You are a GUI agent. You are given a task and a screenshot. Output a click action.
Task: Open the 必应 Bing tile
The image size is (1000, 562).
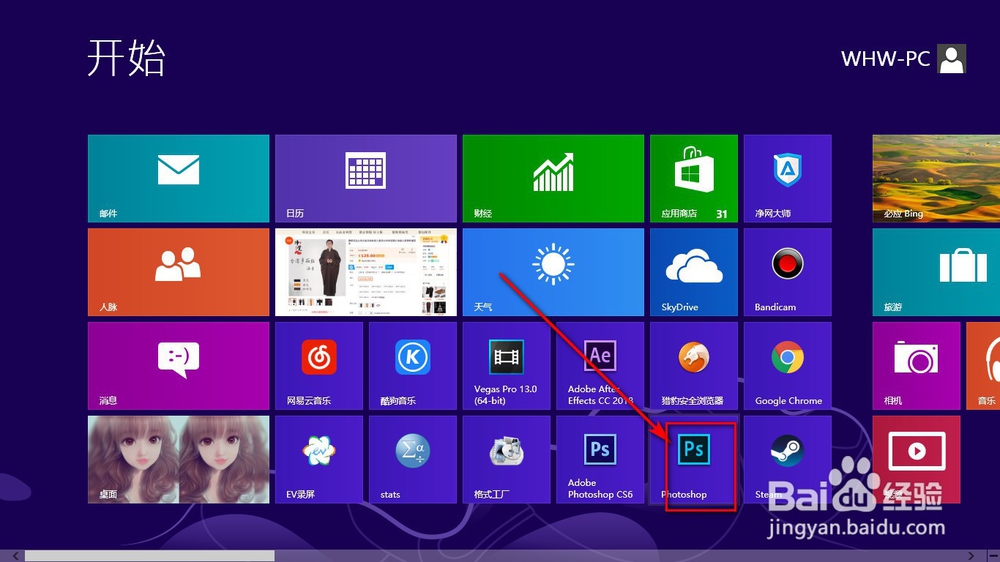(x=936, y=179)
